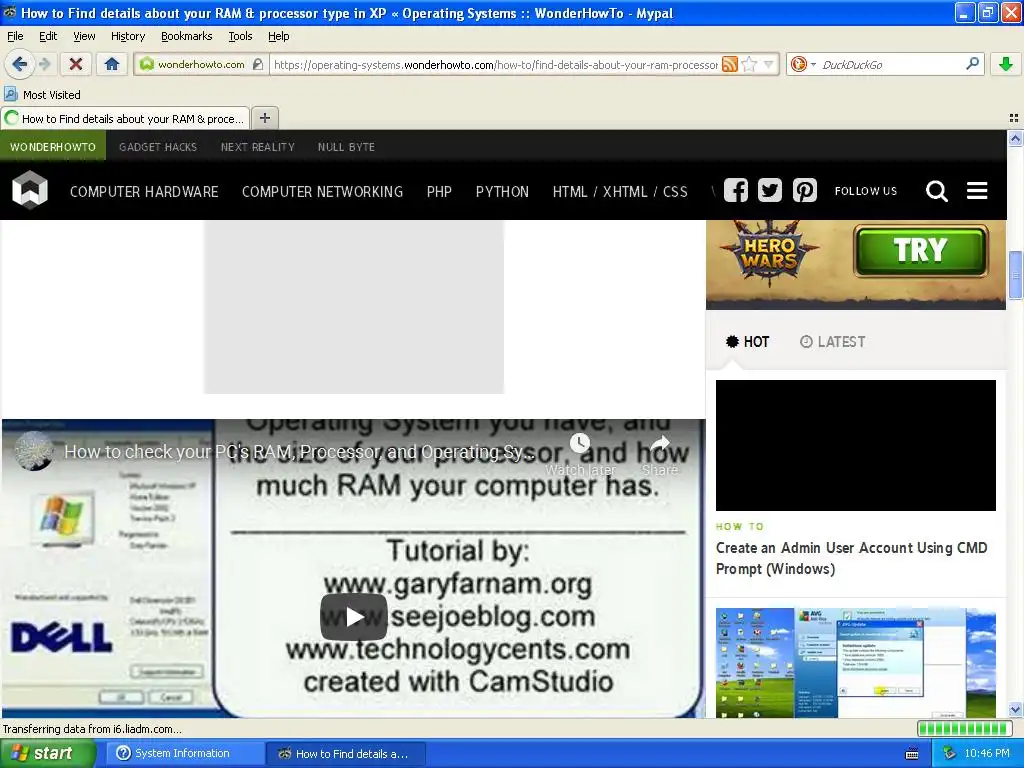This screenshot has height=768, width=1024.
Task: Open the Edit menu
Action: coord(48,36)
